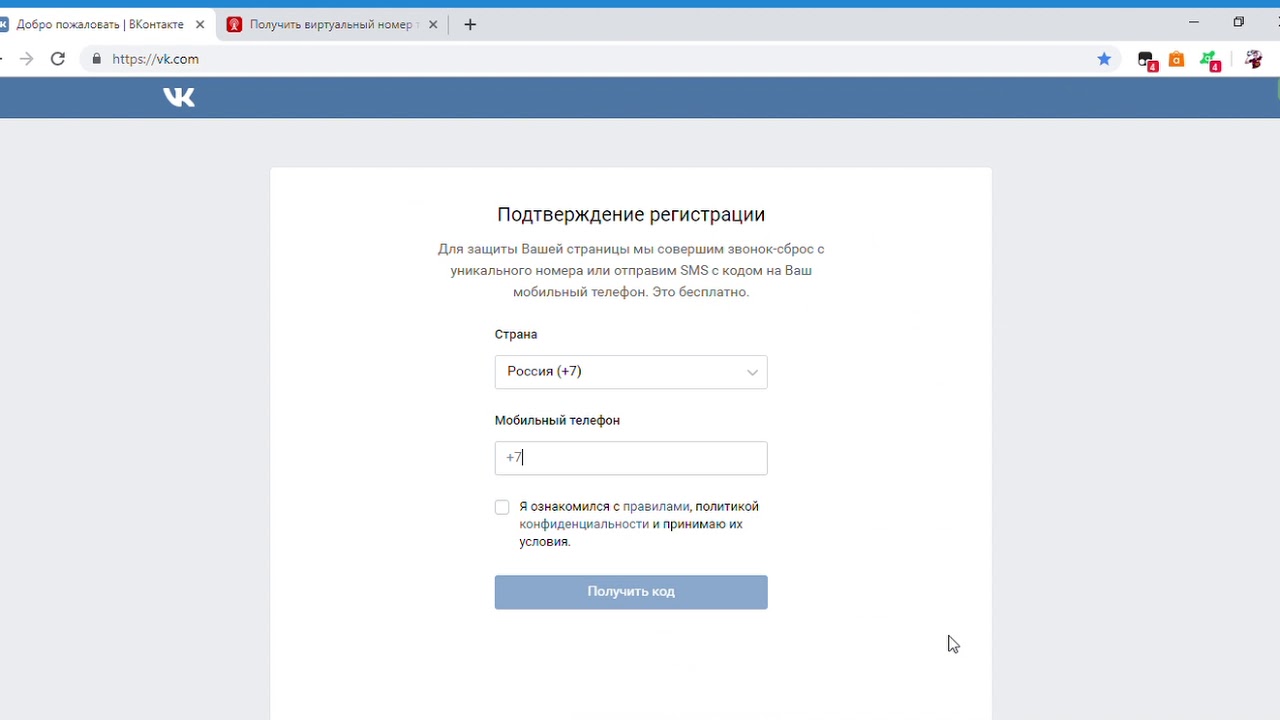Image resolution: width=1280 pixels, height=720 pixels.
Task: Switch to Получить виртуальный номер tab
Action: tap(331, 25)
